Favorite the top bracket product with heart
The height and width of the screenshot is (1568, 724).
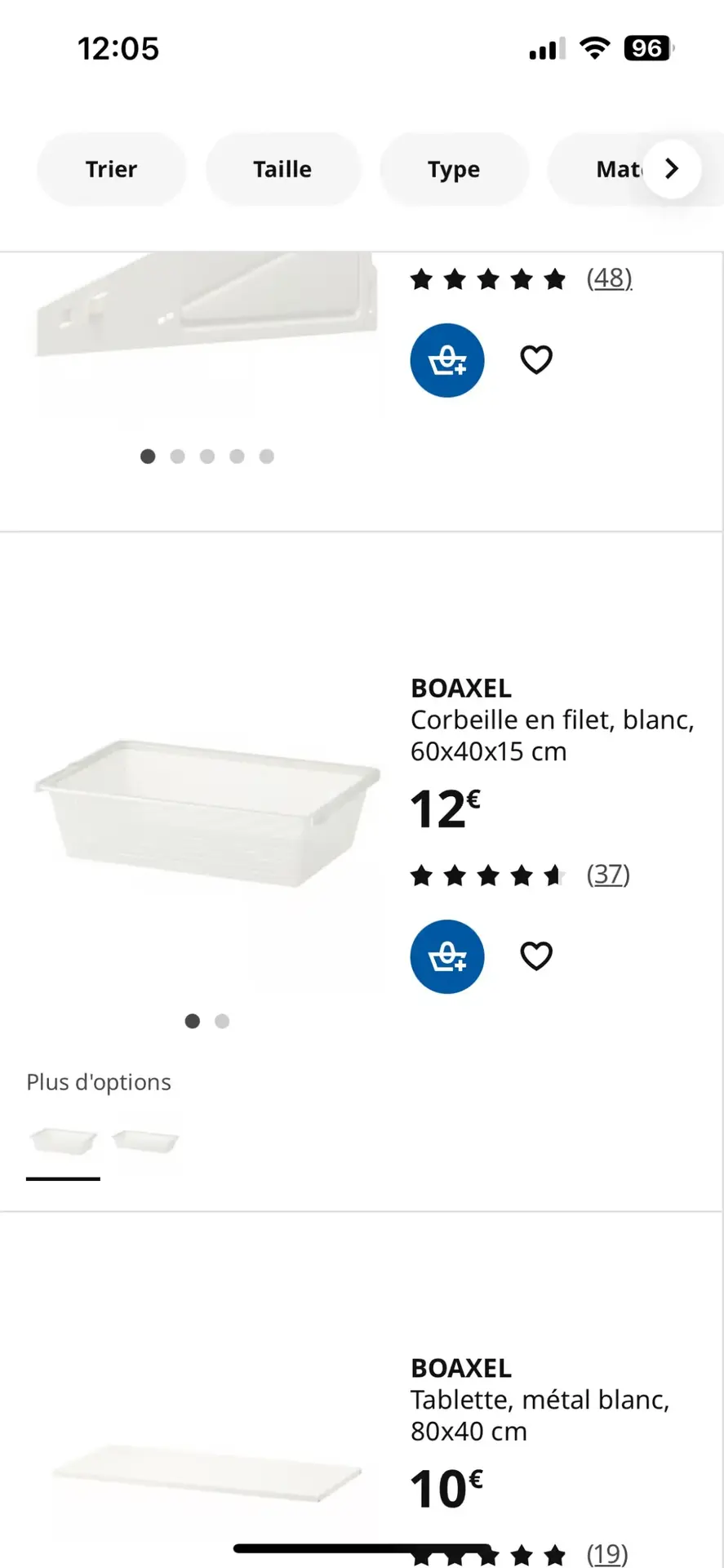click(536, 360)
